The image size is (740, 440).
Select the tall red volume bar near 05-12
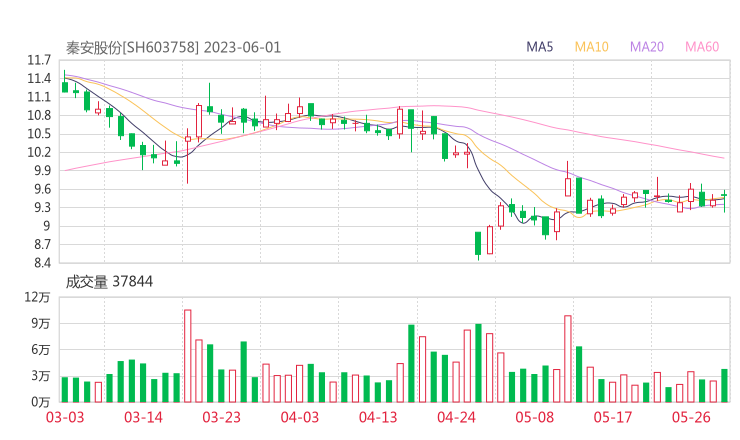point(567,359)
